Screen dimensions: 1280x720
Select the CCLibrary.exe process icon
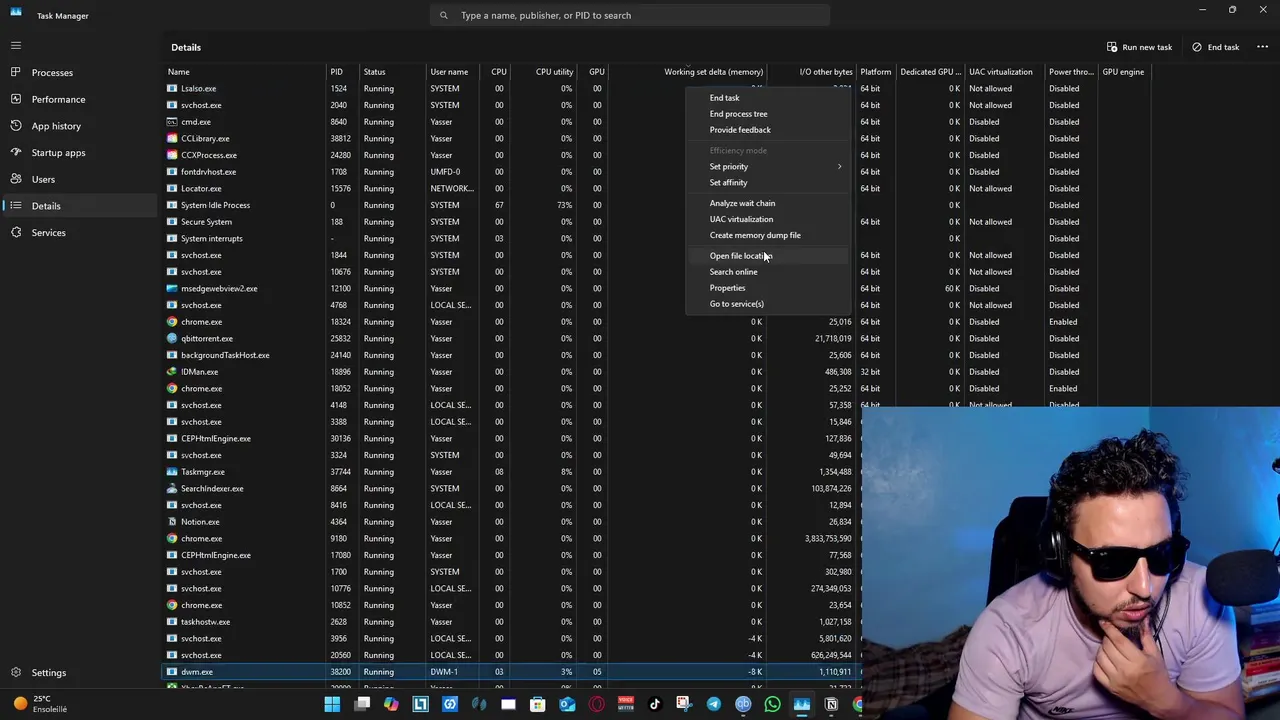[172, 139]
